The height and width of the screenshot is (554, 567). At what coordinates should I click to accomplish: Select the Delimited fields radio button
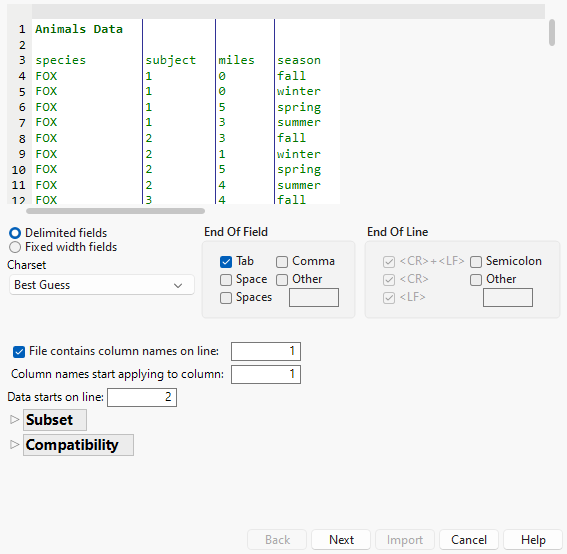(x=15, y=233)
